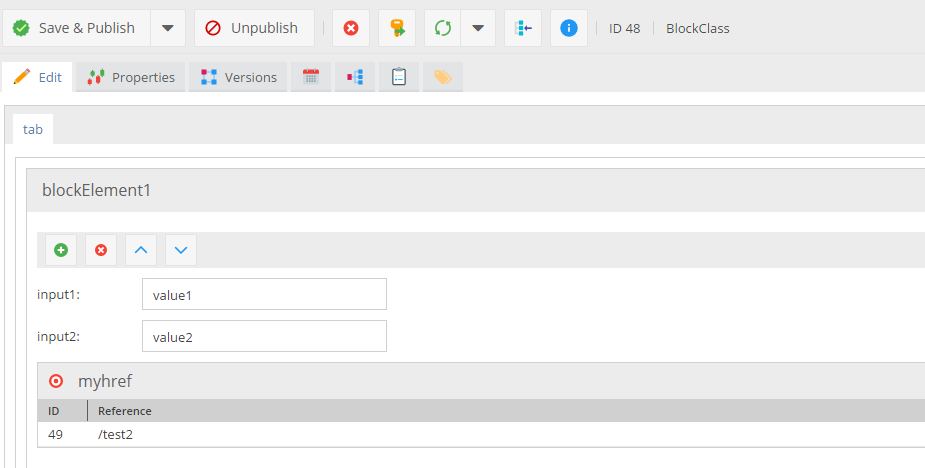Viewport: 925px width, 468px height.
Task: Click the input1 field containing value1
Action: (264, 295)
